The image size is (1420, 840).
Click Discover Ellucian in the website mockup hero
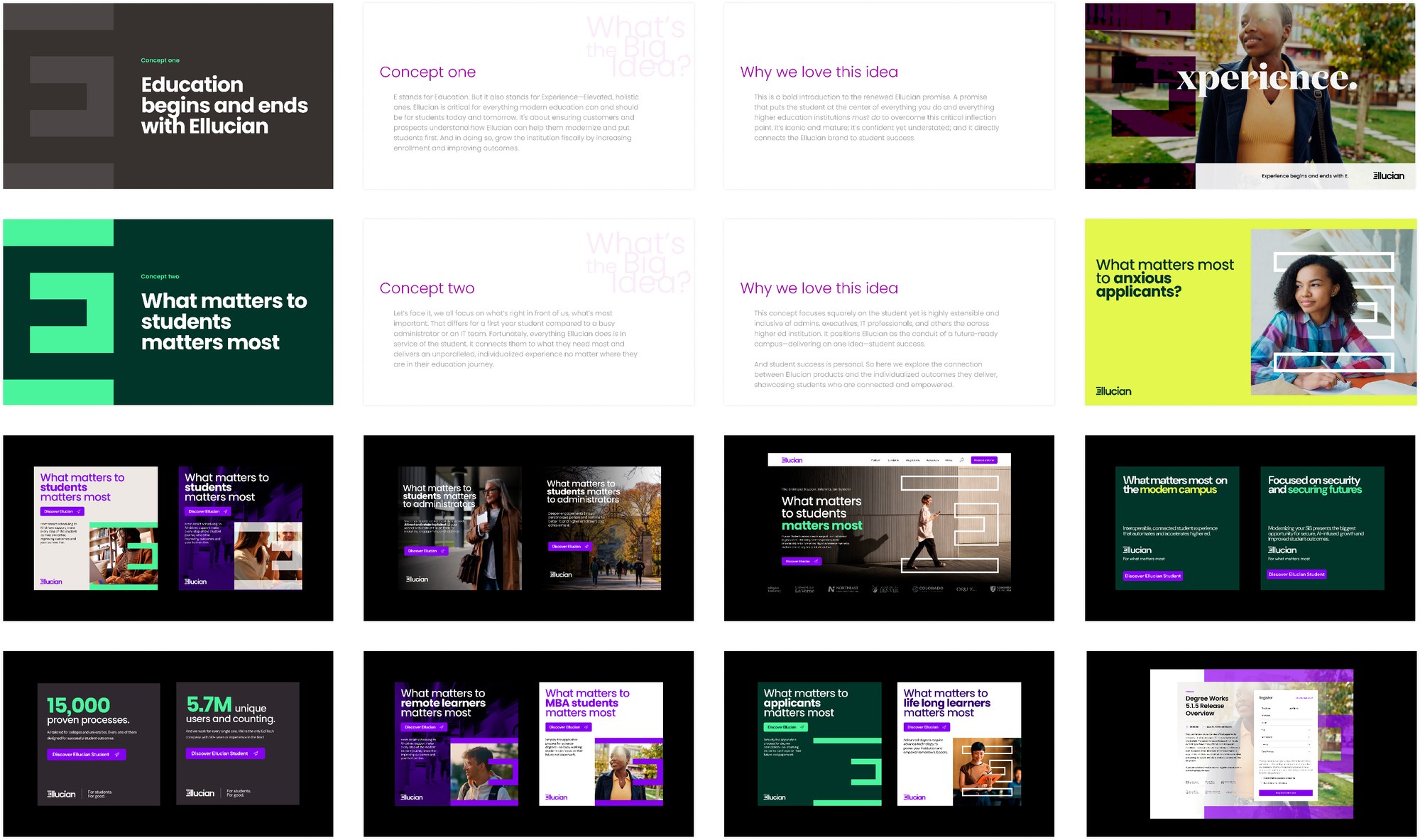(802, 561)
